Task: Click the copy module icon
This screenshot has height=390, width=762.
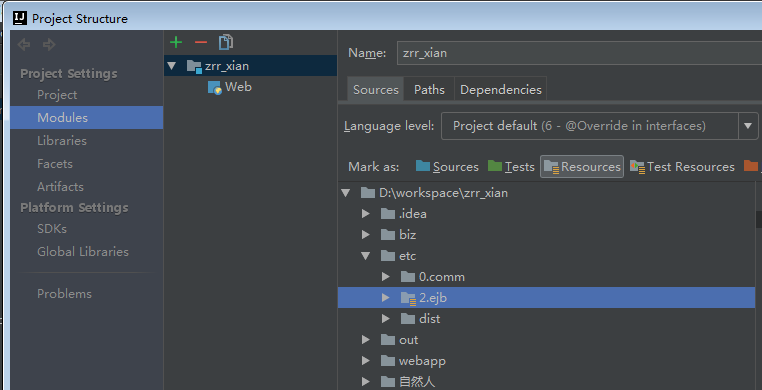Action: point(226,42)
